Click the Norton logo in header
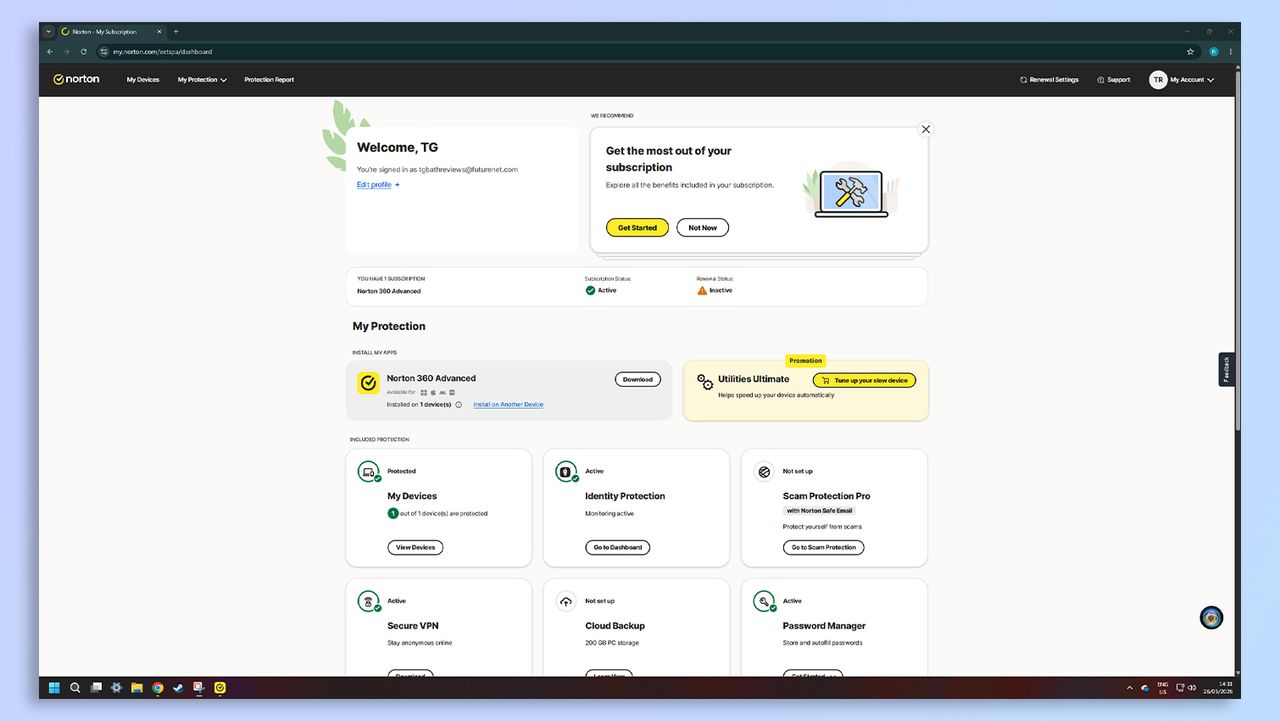 coord(76,79)
